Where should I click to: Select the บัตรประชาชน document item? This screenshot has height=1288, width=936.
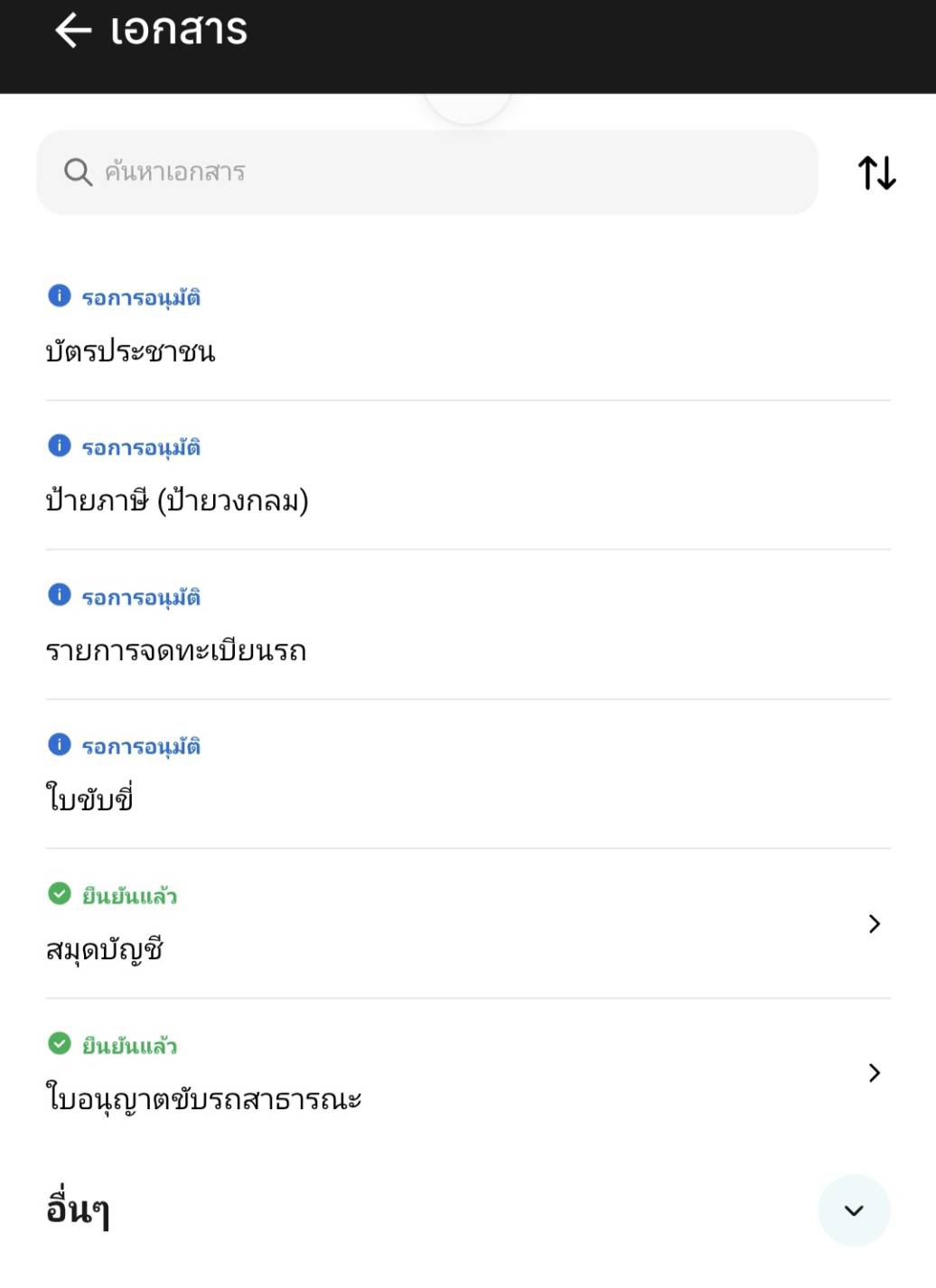point(131,351)
